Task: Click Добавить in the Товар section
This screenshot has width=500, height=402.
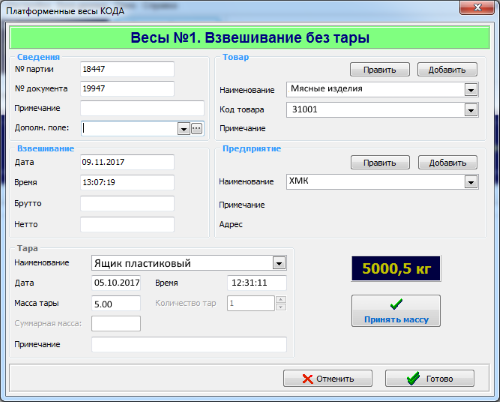Action: (447, 70)
